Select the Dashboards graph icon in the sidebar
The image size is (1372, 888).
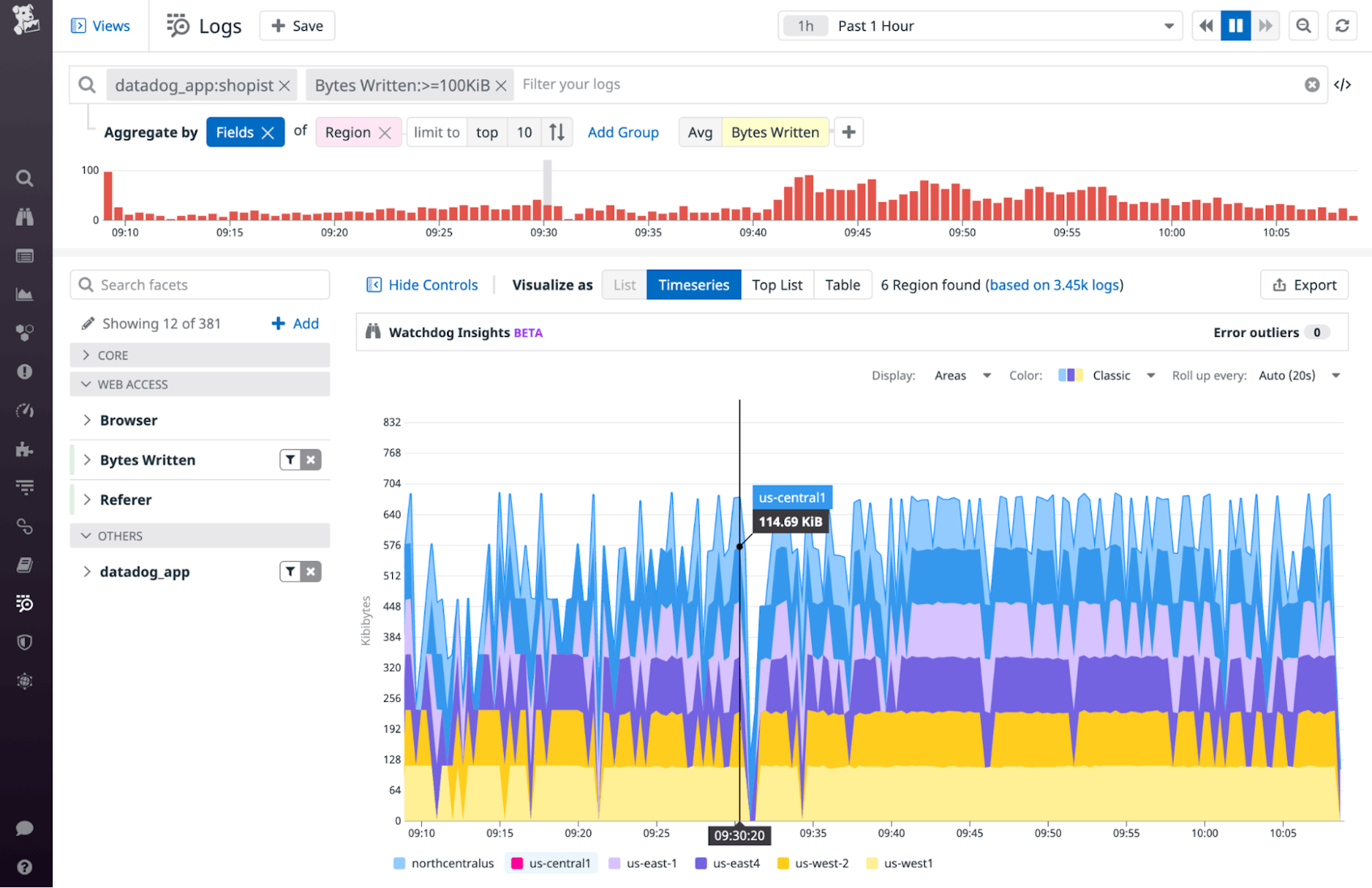(x=24, y=293)
